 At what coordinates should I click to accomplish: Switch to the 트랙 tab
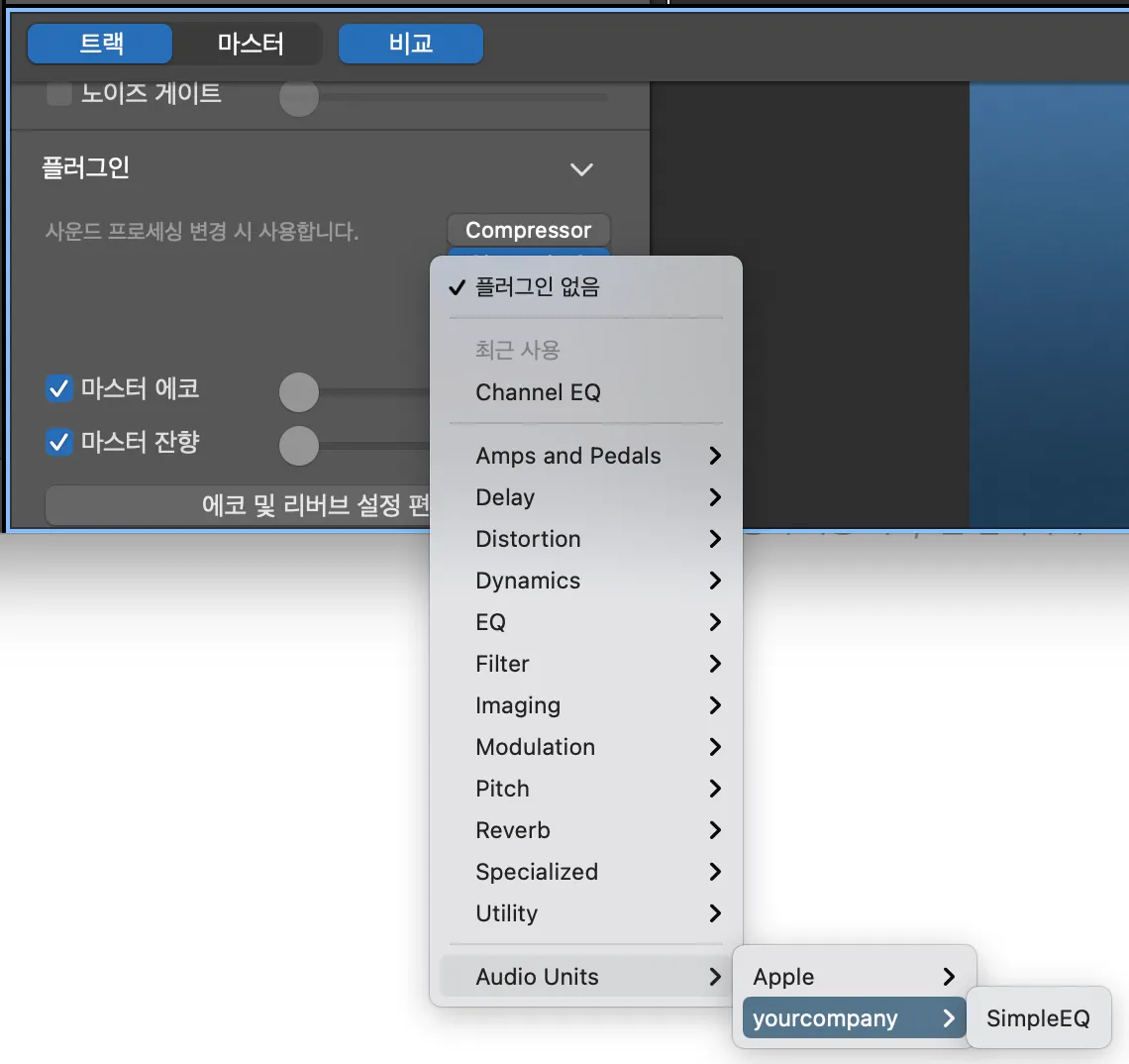tap(100, 44)
